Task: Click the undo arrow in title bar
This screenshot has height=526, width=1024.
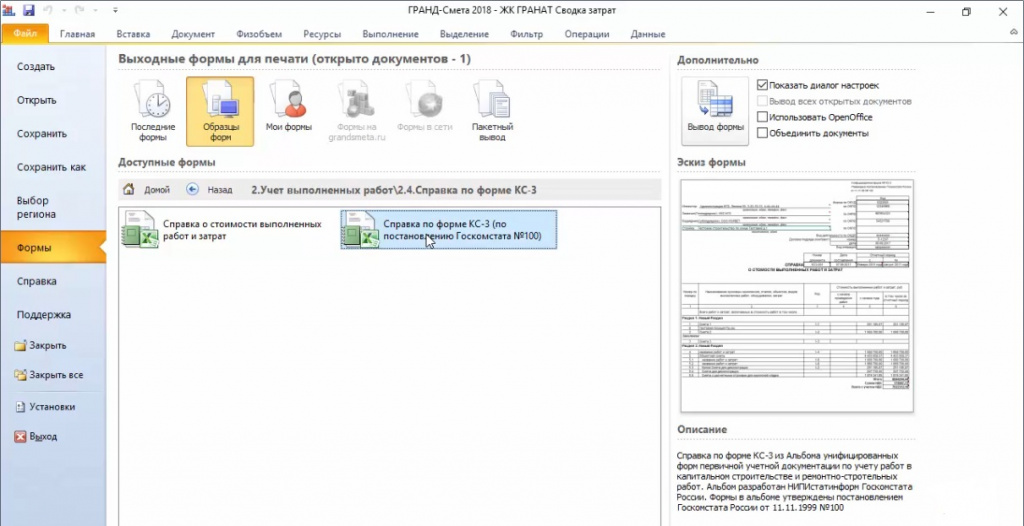Action: (x=48, y=10)
